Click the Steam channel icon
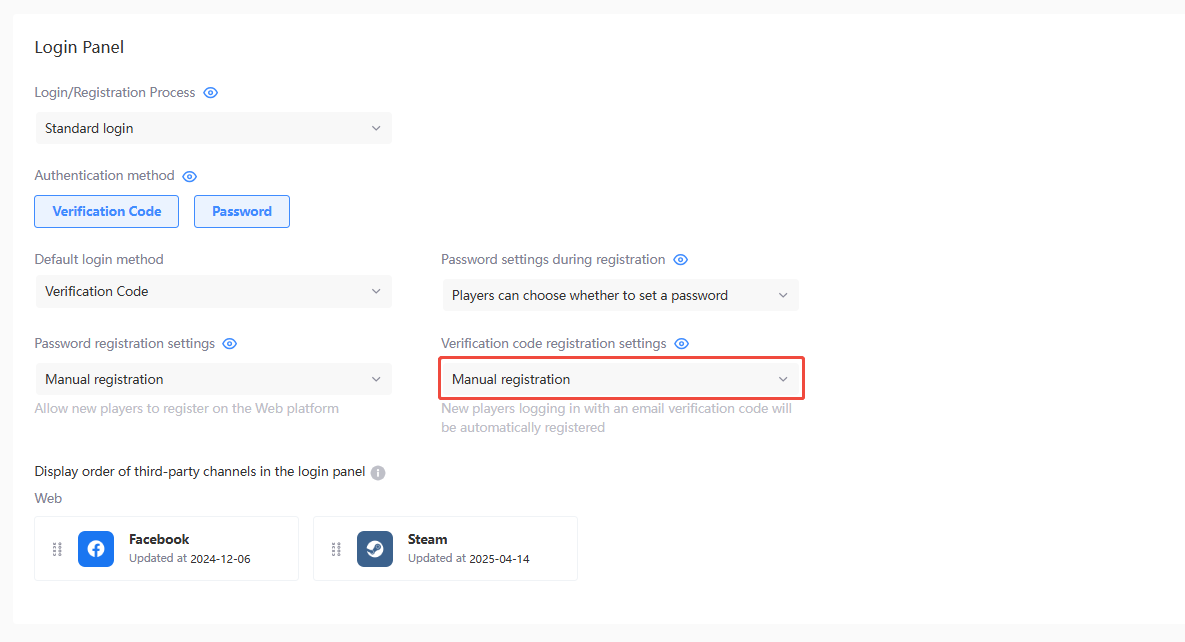 pos(374,548)
